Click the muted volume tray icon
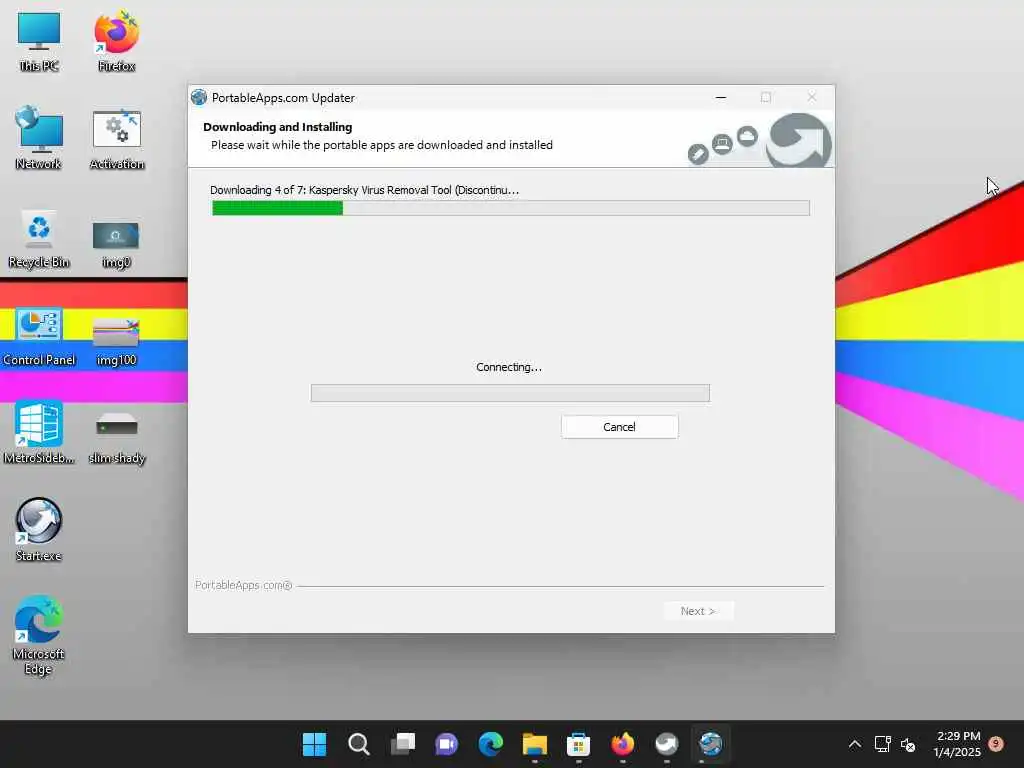This screenshot has height=768, width=1024. (908, 744)
